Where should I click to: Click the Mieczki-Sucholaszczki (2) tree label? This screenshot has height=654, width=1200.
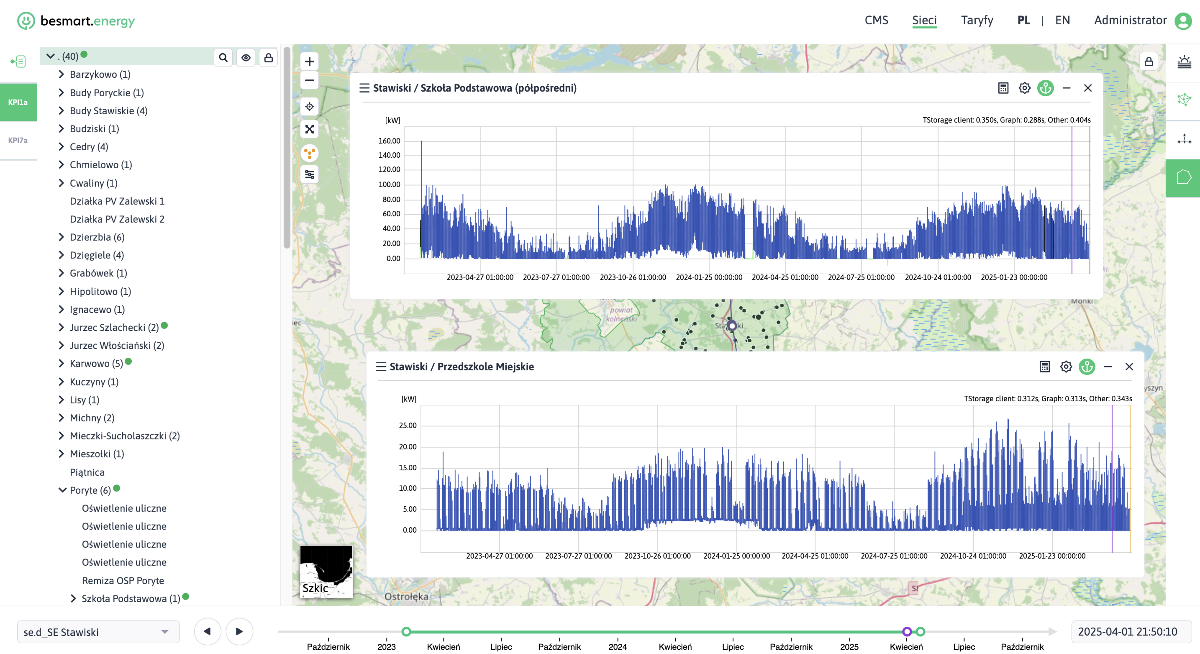click(125, 436)
